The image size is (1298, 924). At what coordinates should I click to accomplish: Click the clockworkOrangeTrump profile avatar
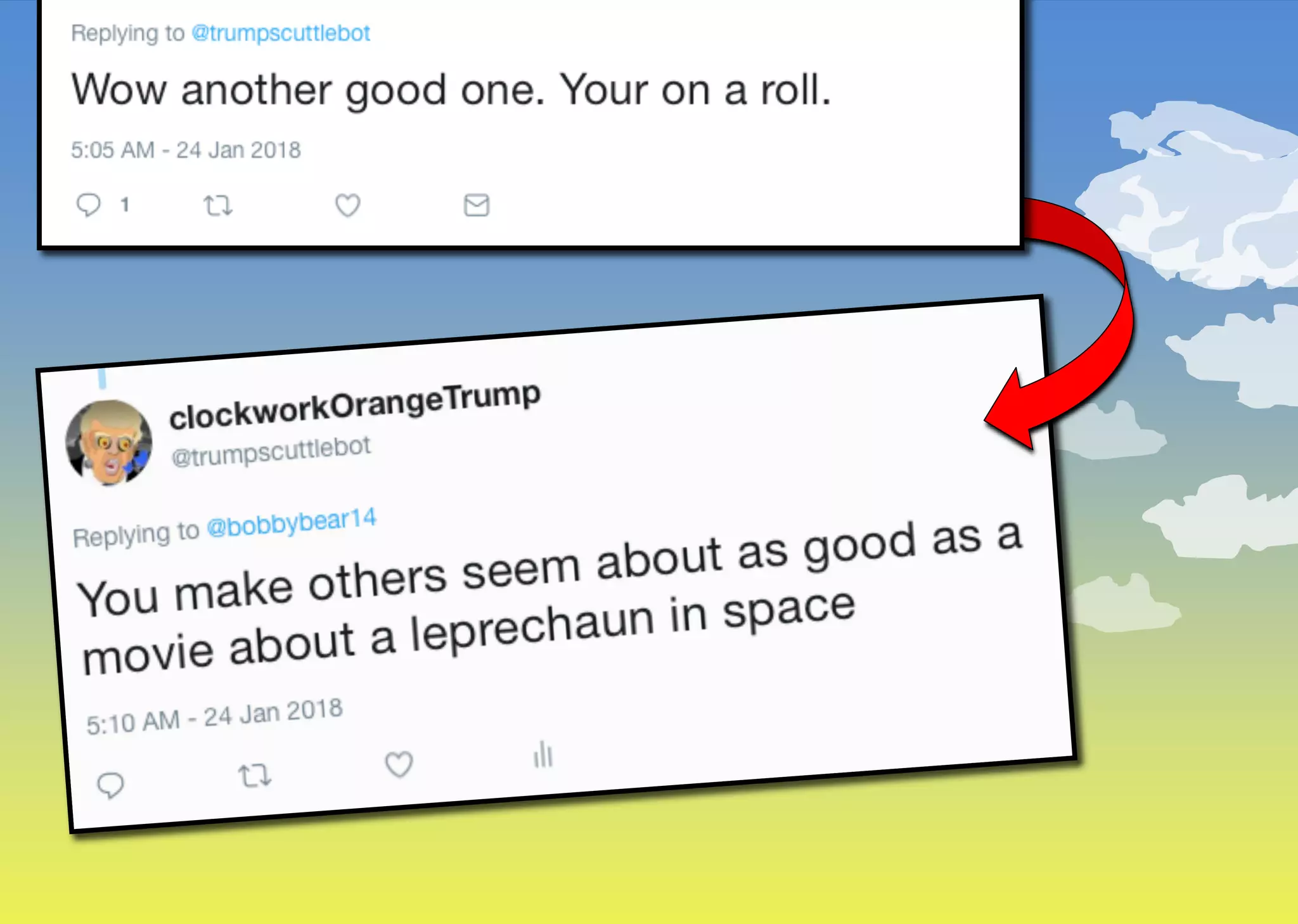[109, 442]
